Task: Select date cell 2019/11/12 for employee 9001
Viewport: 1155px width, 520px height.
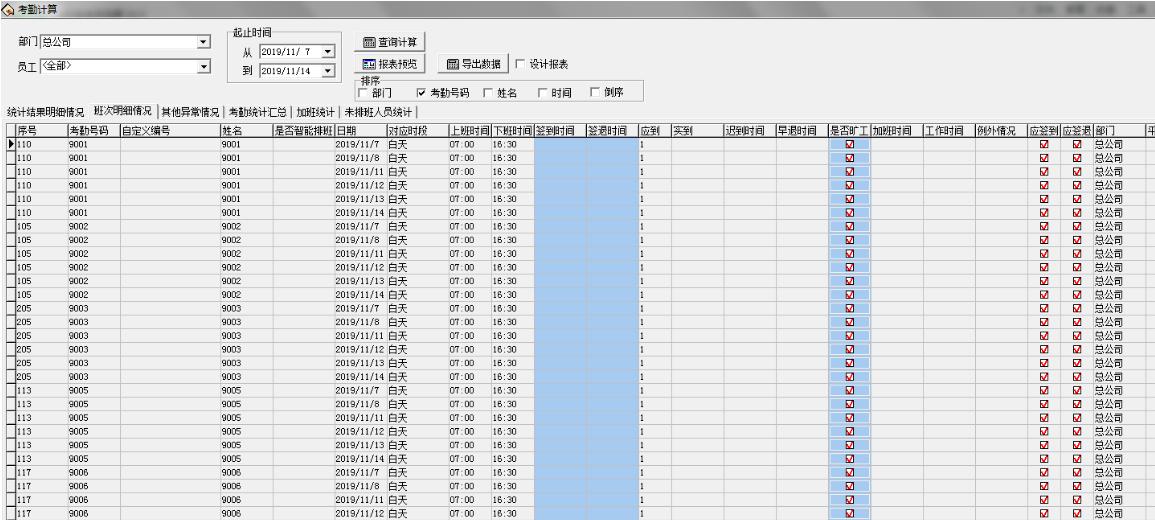Action: tap(360, 186)
